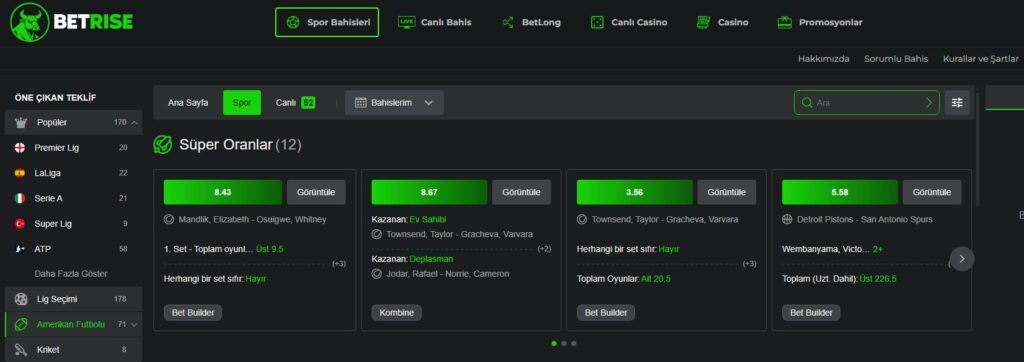This screenshot has width=1024, height=362.
Task: Expand (+2) on the 8.67 card
Action: pyautogui.click(x=544, y=249)
